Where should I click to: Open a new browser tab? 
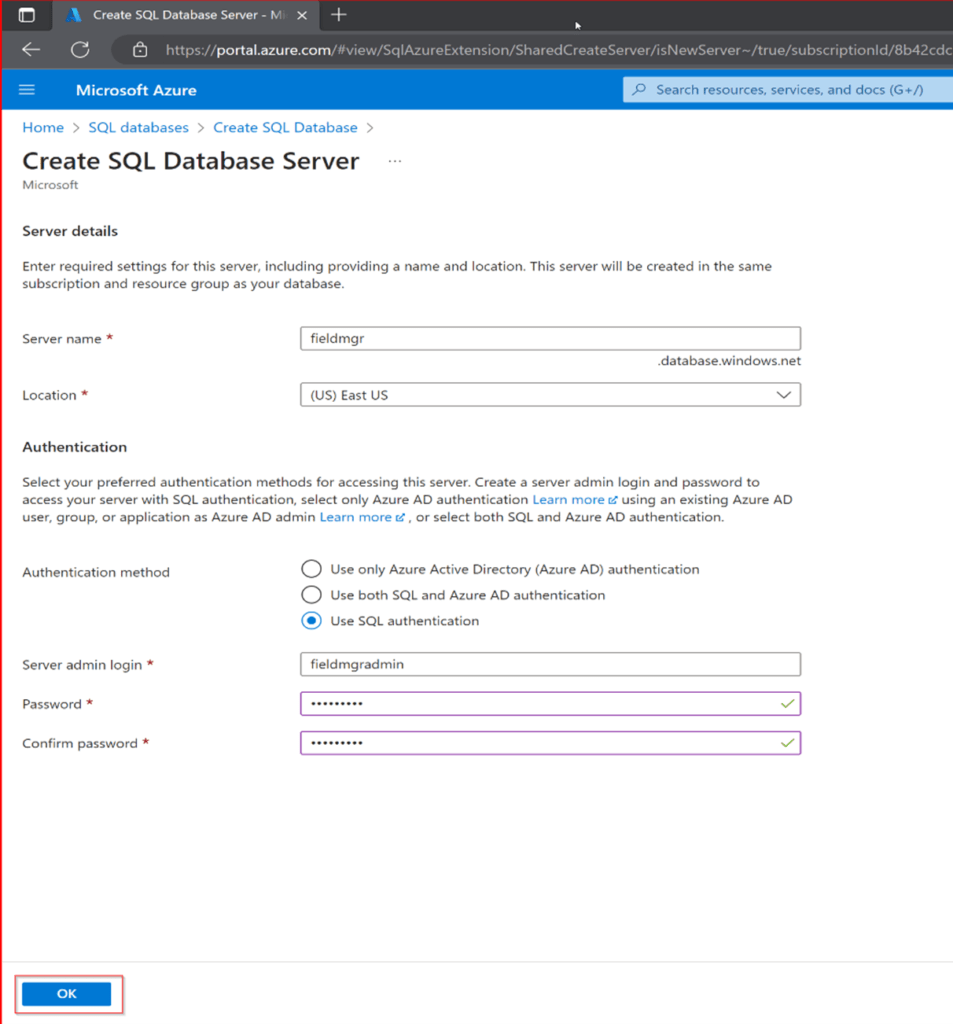[x=338, y=14]
